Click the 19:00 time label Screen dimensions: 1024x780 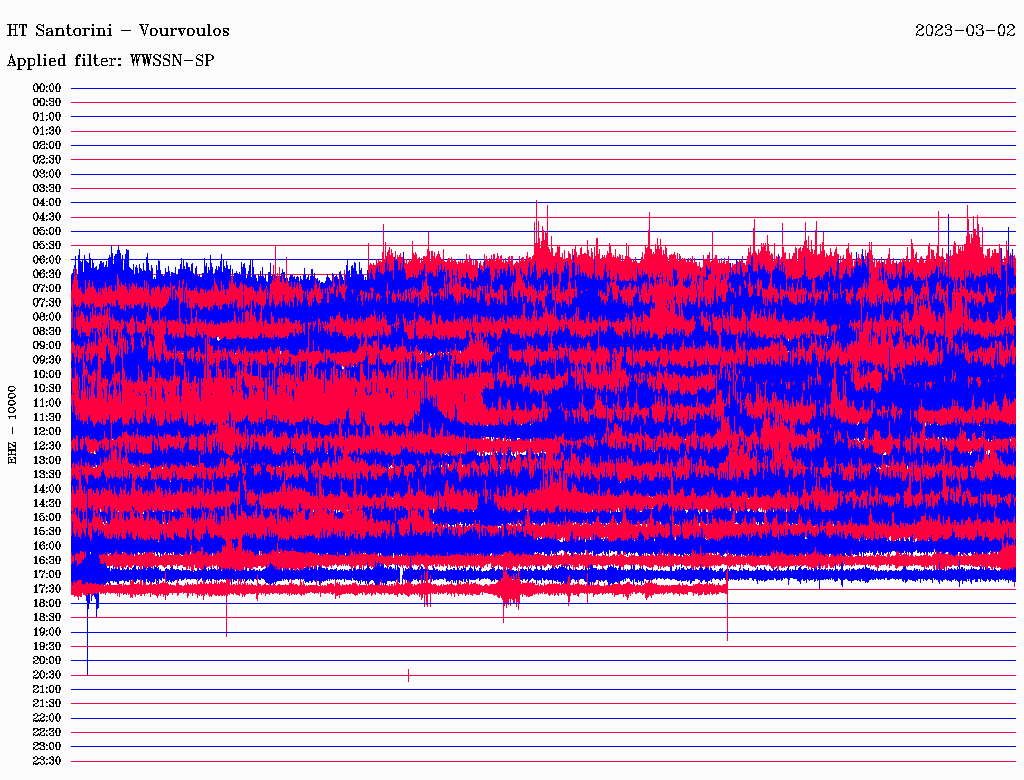click(x=47, y=632)
